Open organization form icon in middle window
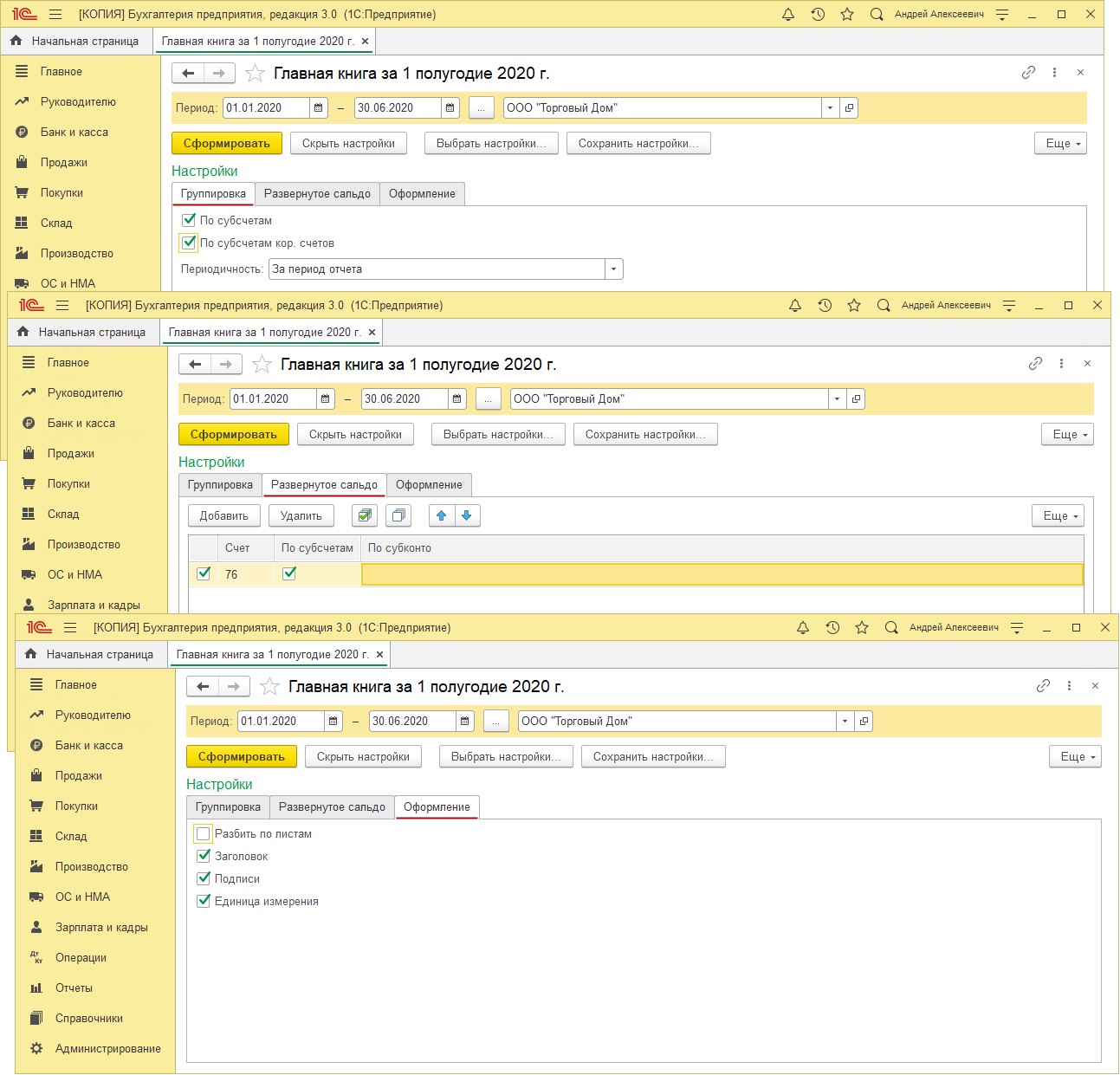This screenshot has width=1120, height=1075. coord(856,399)
